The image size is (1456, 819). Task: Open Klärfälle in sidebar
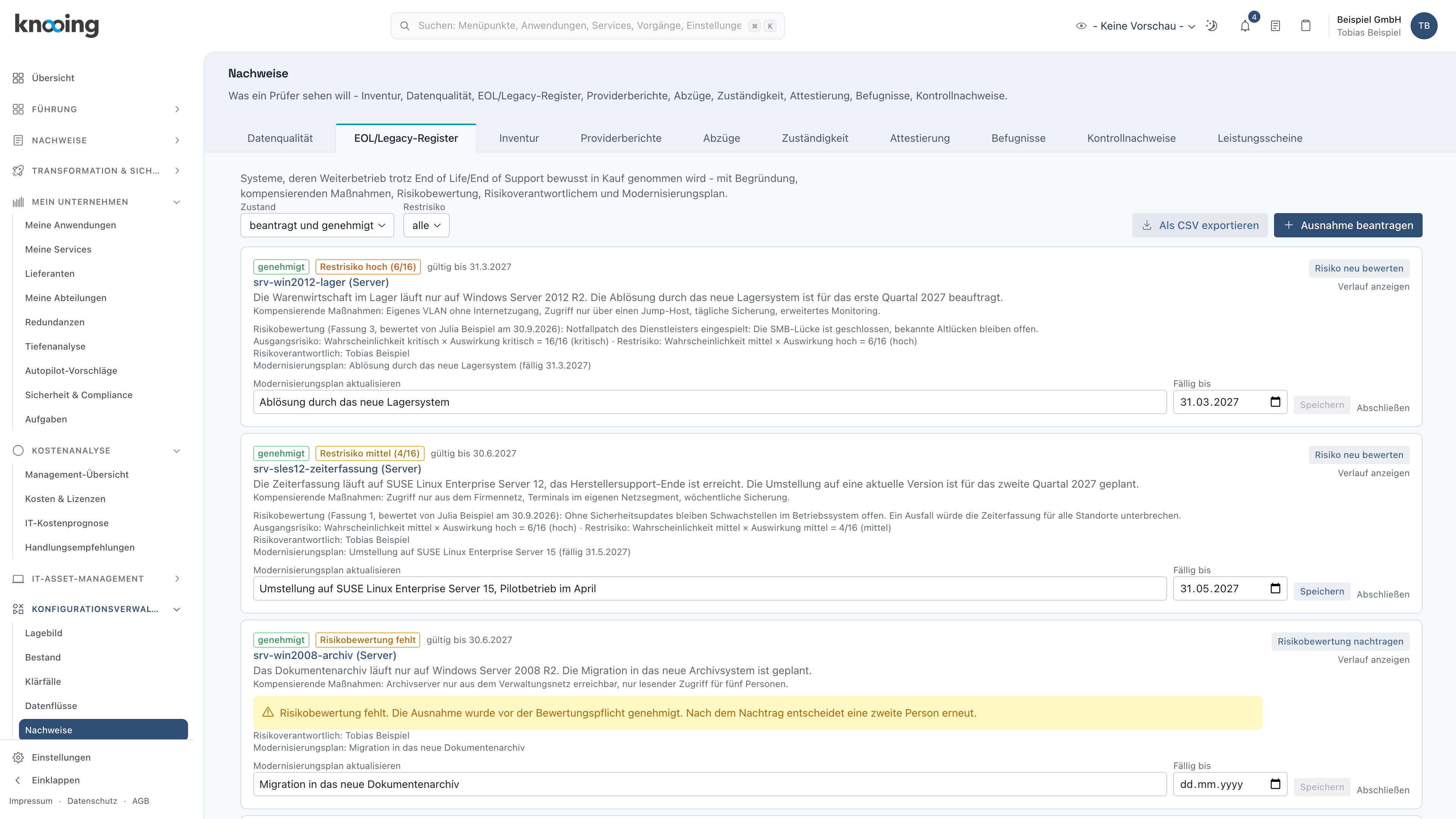(x=43, y=682)
